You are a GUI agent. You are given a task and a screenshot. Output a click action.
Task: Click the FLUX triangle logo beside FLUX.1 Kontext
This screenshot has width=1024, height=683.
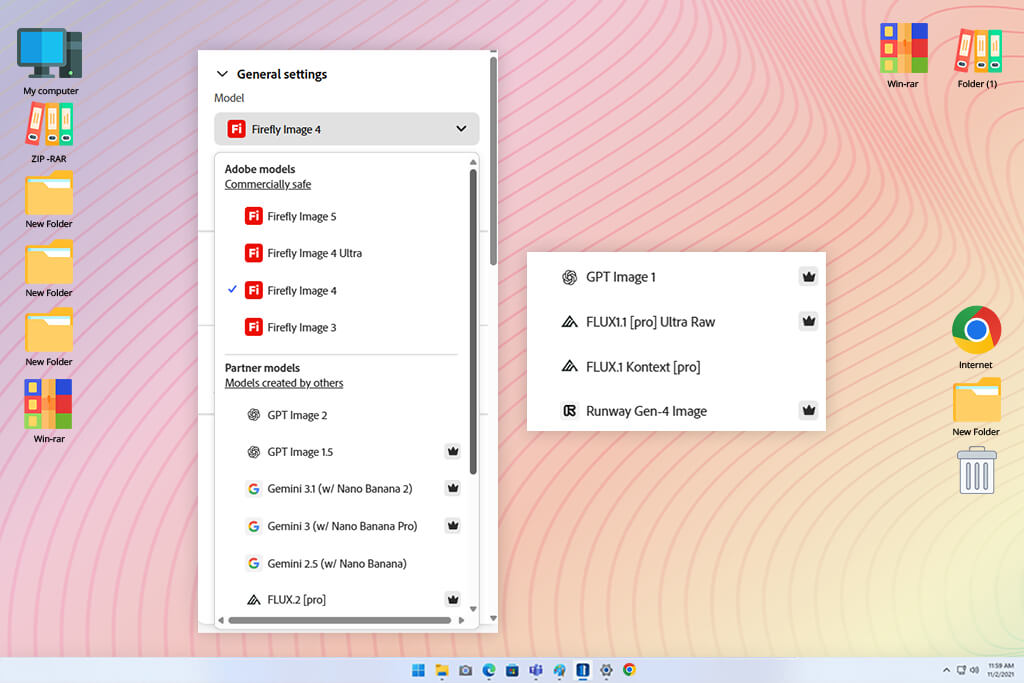[x=569, y=366]
